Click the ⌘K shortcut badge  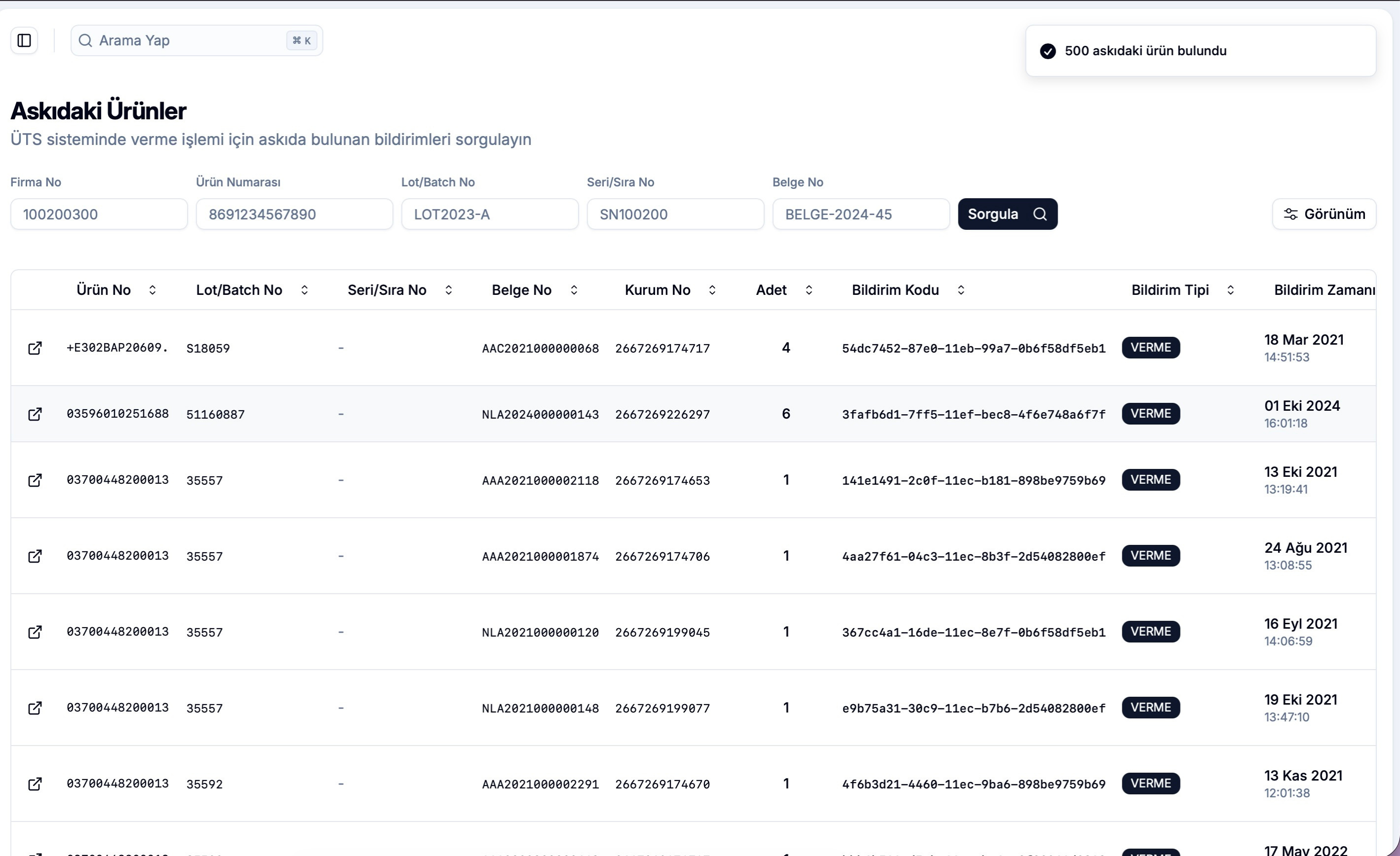(302, 40)
